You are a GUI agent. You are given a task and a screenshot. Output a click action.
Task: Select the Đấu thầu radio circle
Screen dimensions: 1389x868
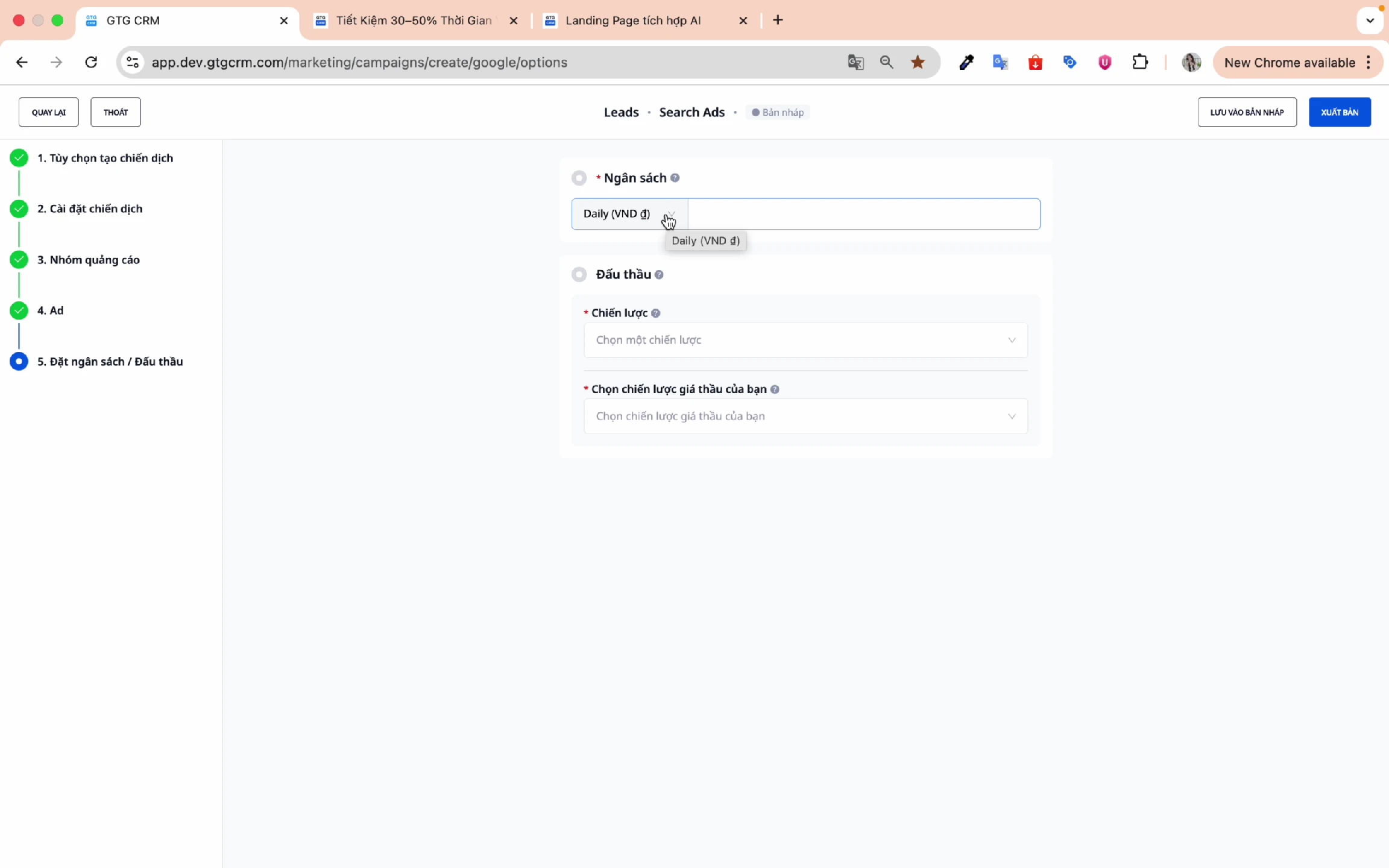[579, 275]
